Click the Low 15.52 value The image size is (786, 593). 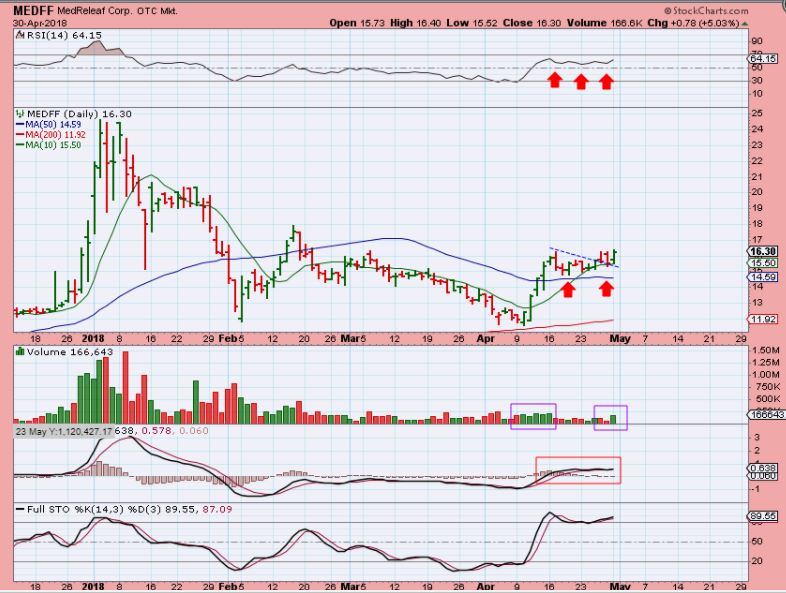[x=471, y=23]
